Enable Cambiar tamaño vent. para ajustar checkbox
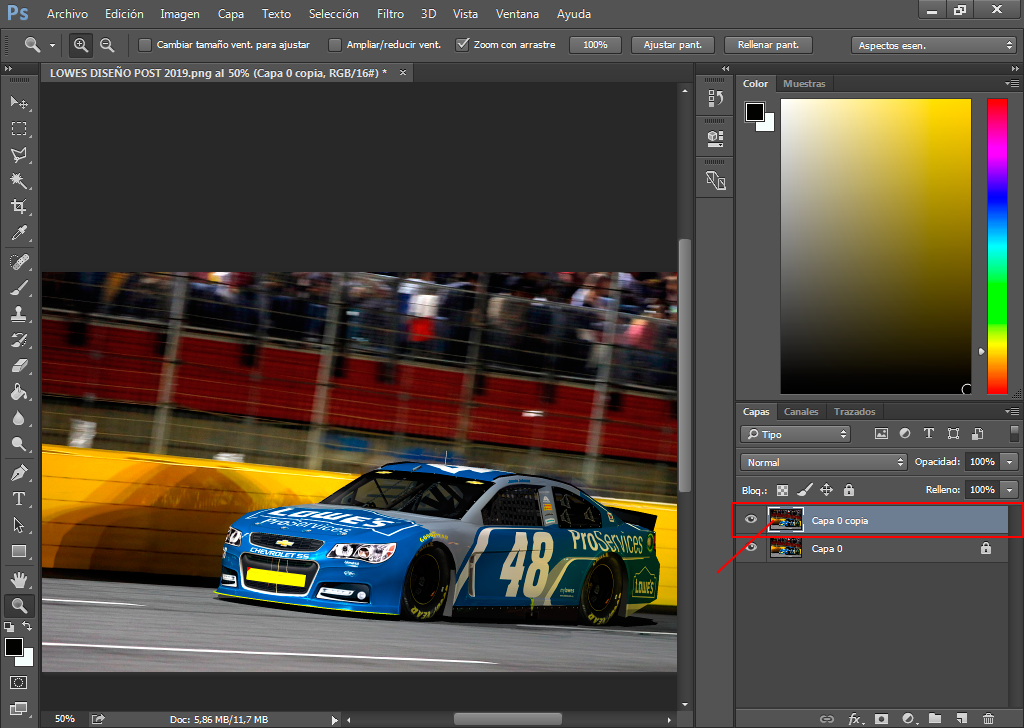Image resolution: width=1024 pixels, height=728 pixels. [x=145, y=45]
